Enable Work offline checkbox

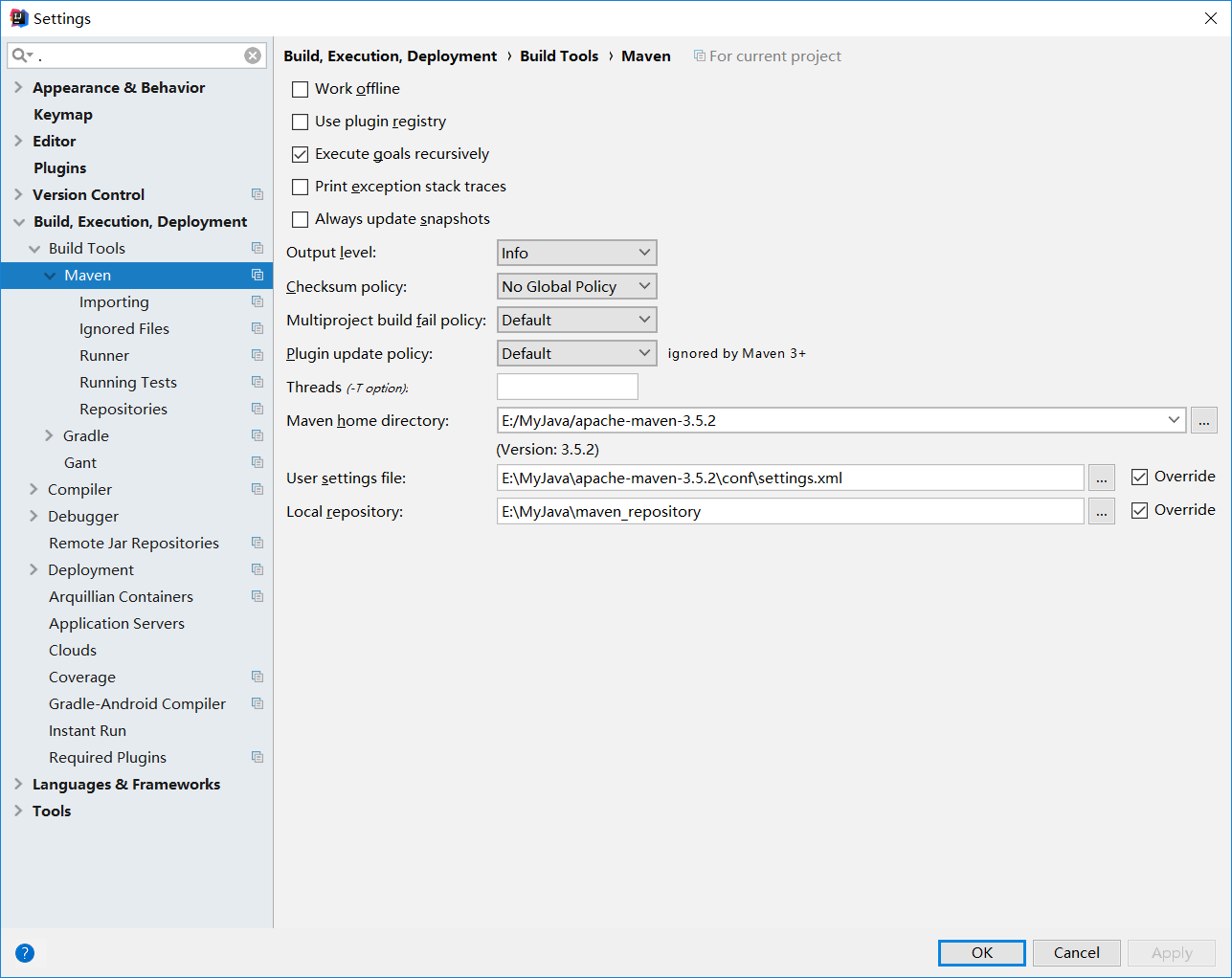[300, 89]
